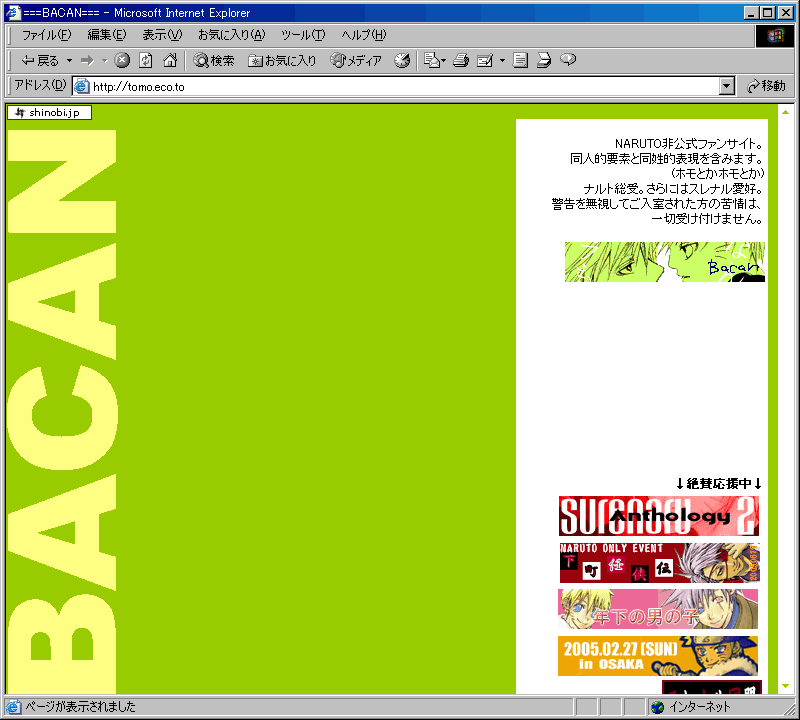Open the 年下の男の子 banner link
Screen dimensions: 800x720
pyautogui.click(x=658, y=609)
